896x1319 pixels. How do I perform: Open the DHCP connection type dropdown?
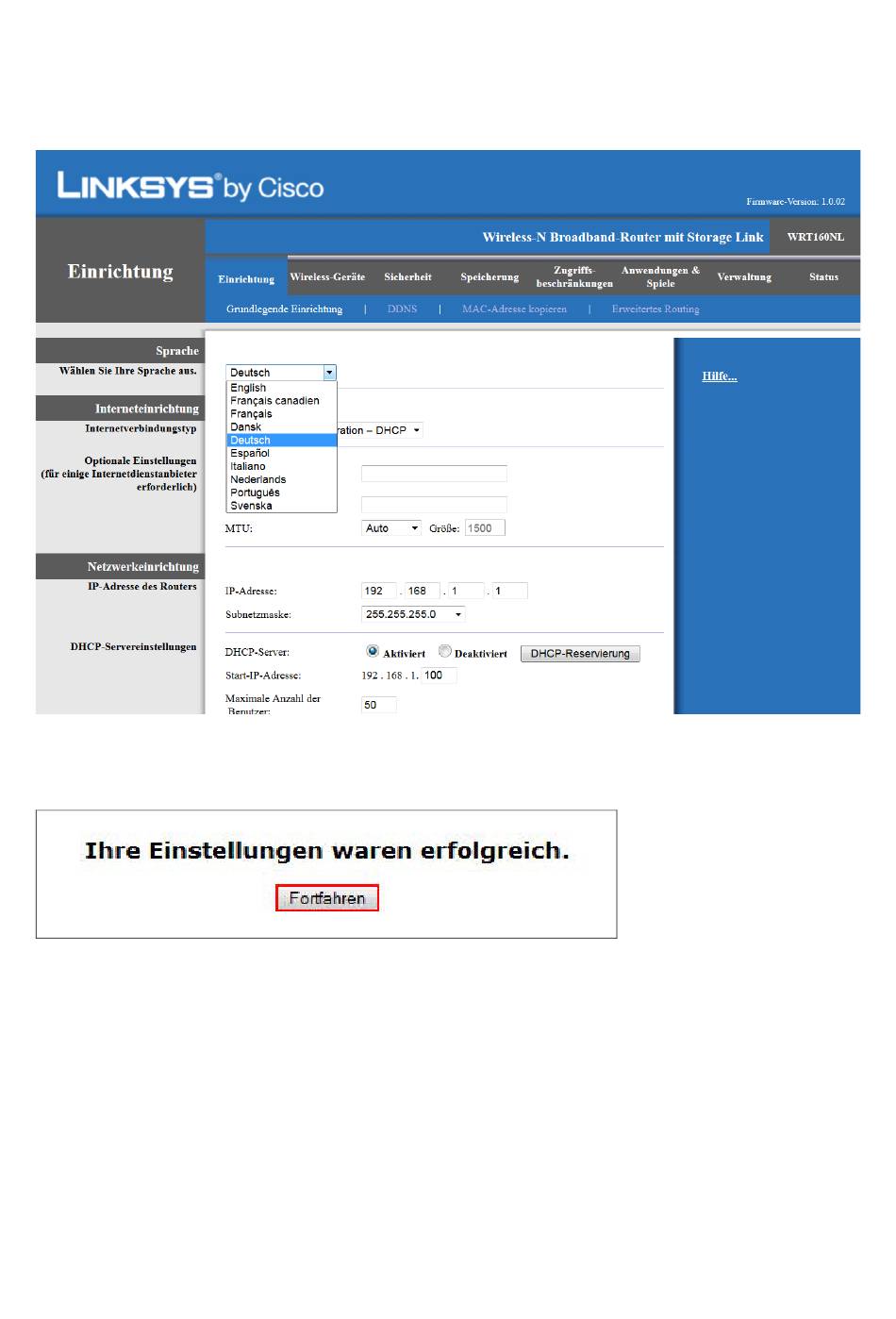coord(380,430)
